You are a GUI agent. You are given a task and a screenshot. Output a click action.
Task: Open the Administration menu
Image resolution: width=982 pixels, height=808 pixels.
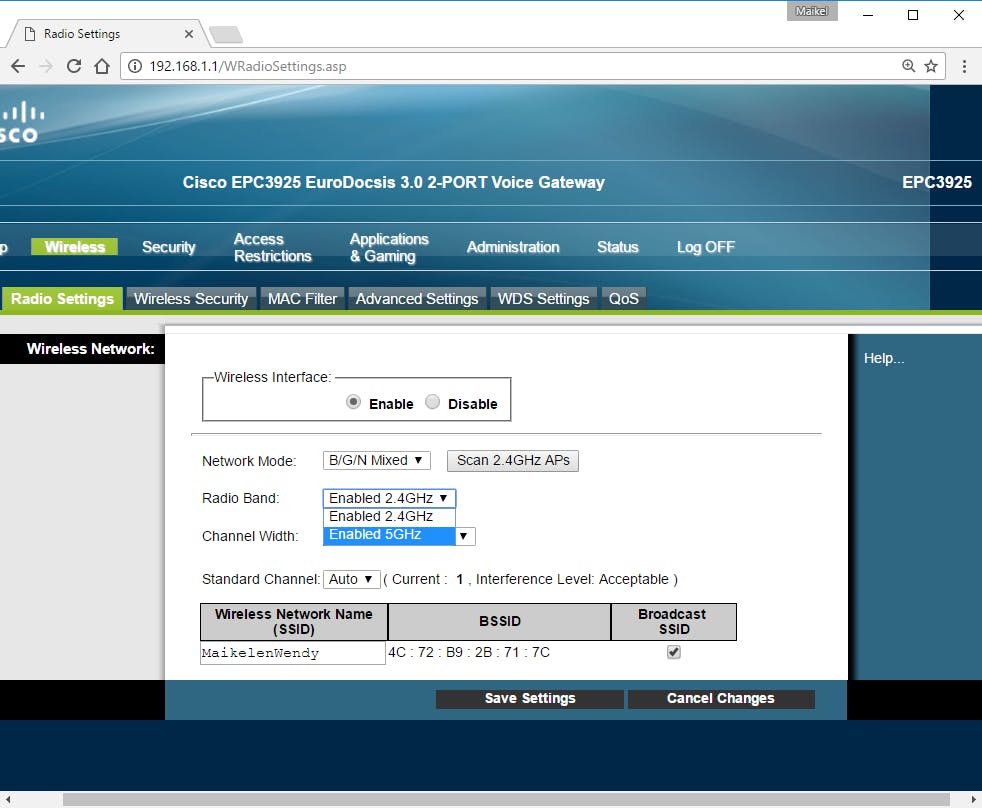point(513,247)
